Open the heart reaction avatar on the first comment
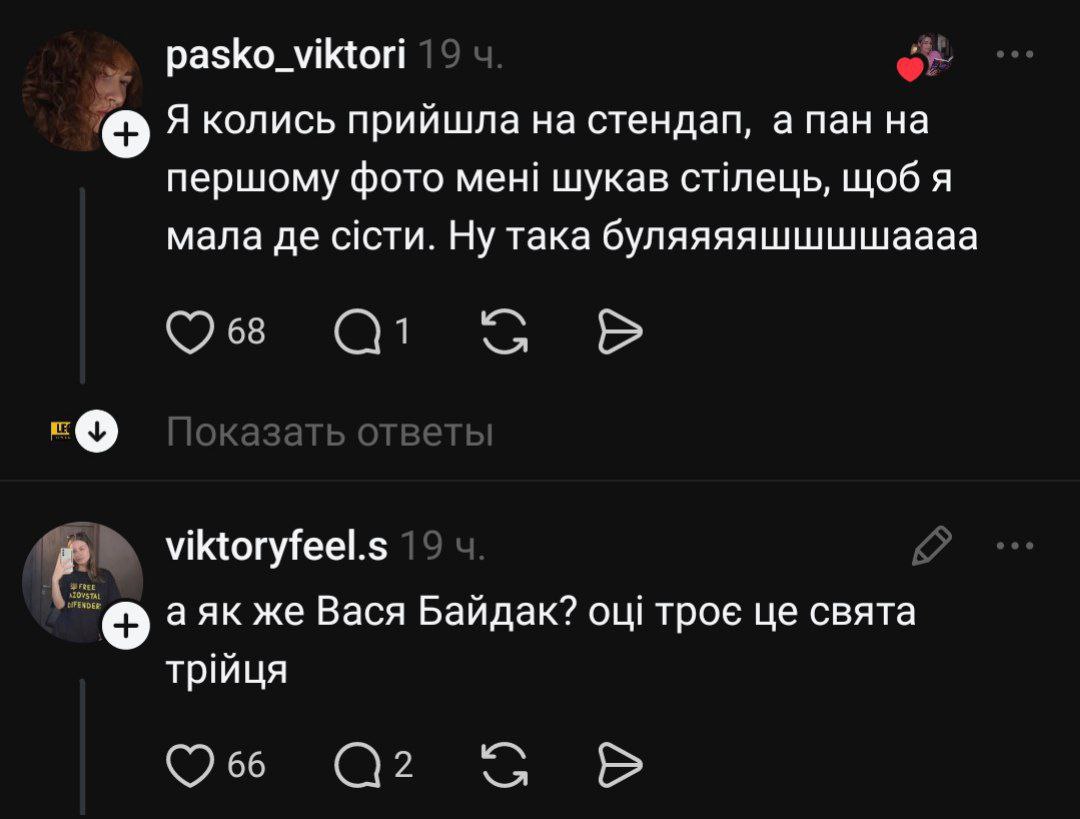Screen dimensions: 1080x819 [925, 58]
